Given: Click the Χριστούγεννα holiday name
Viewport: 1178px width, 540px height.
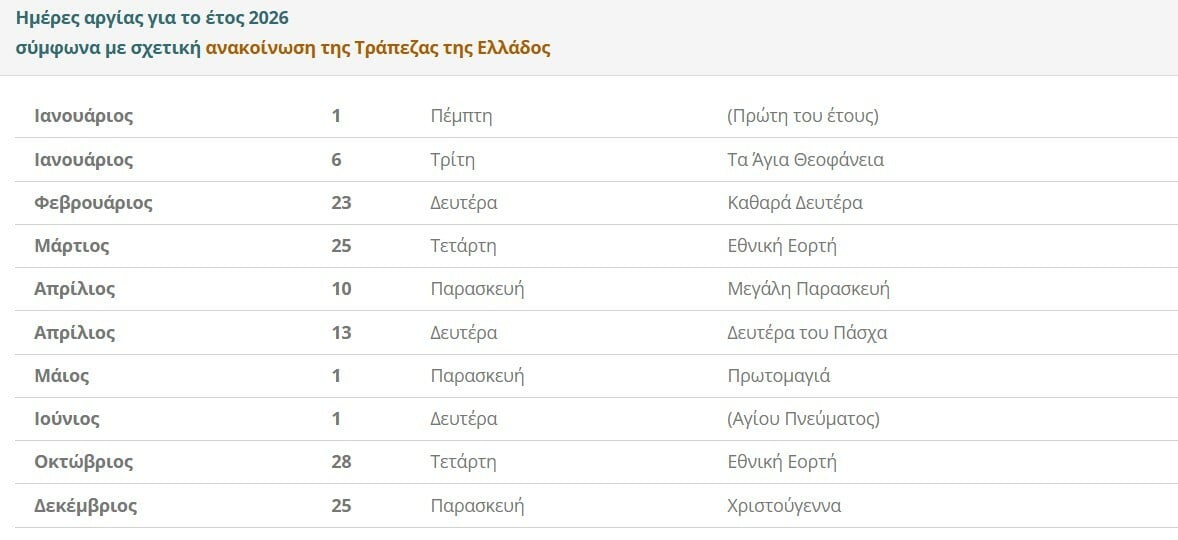Looking at the screenshot, I should click(784, 506).
